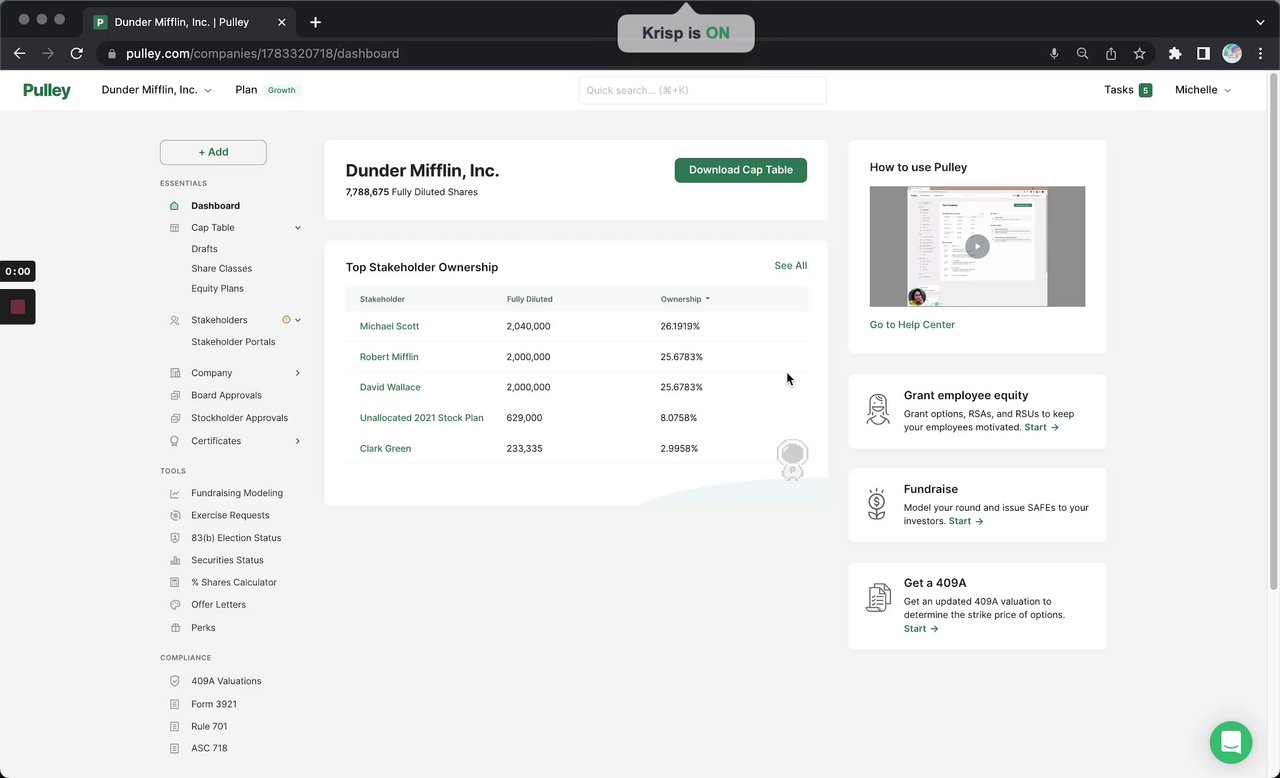Start the Get a 409A flow

[921, 629]
